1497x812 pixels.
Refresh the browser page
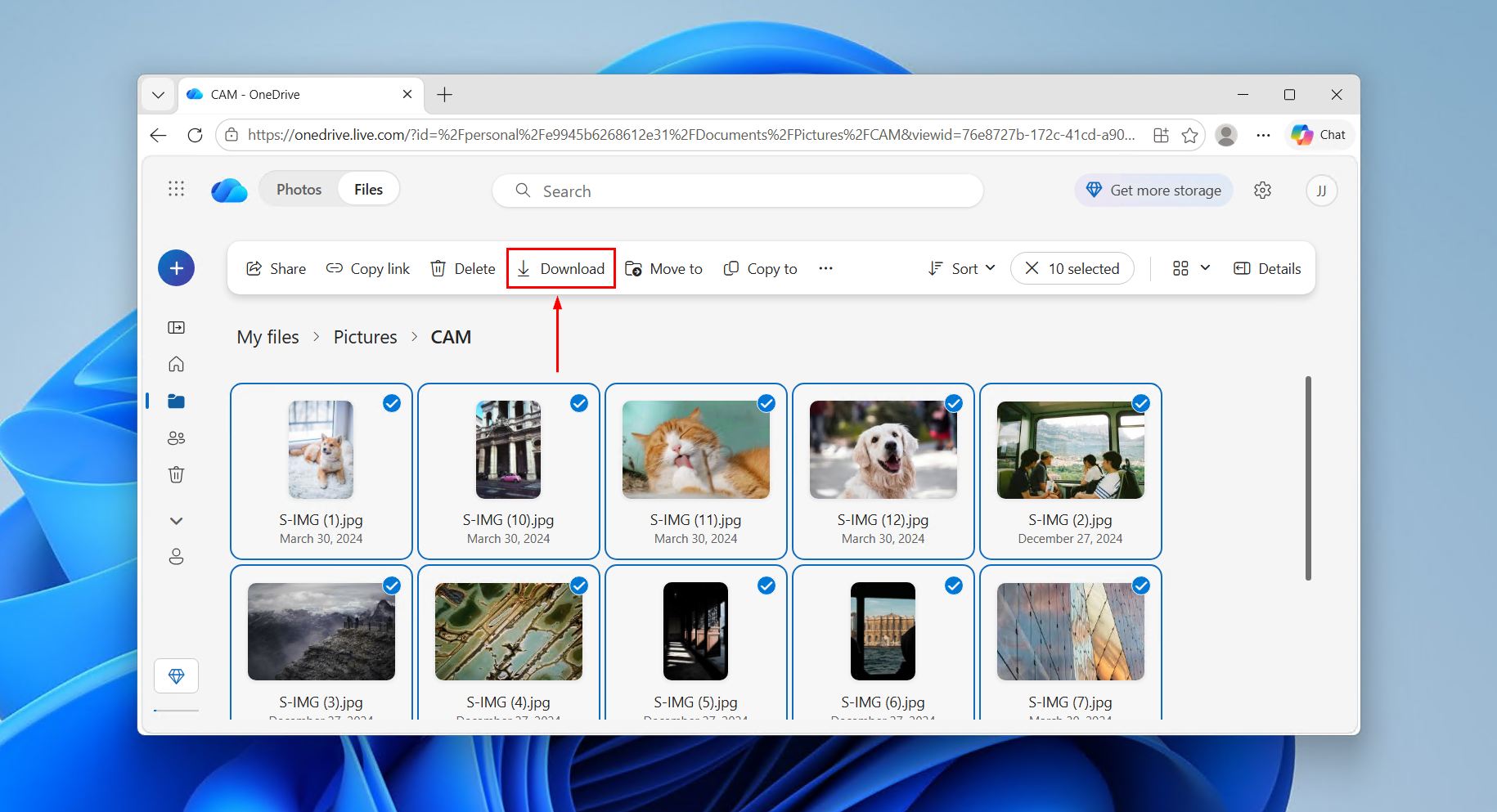[x=195, y=135]
